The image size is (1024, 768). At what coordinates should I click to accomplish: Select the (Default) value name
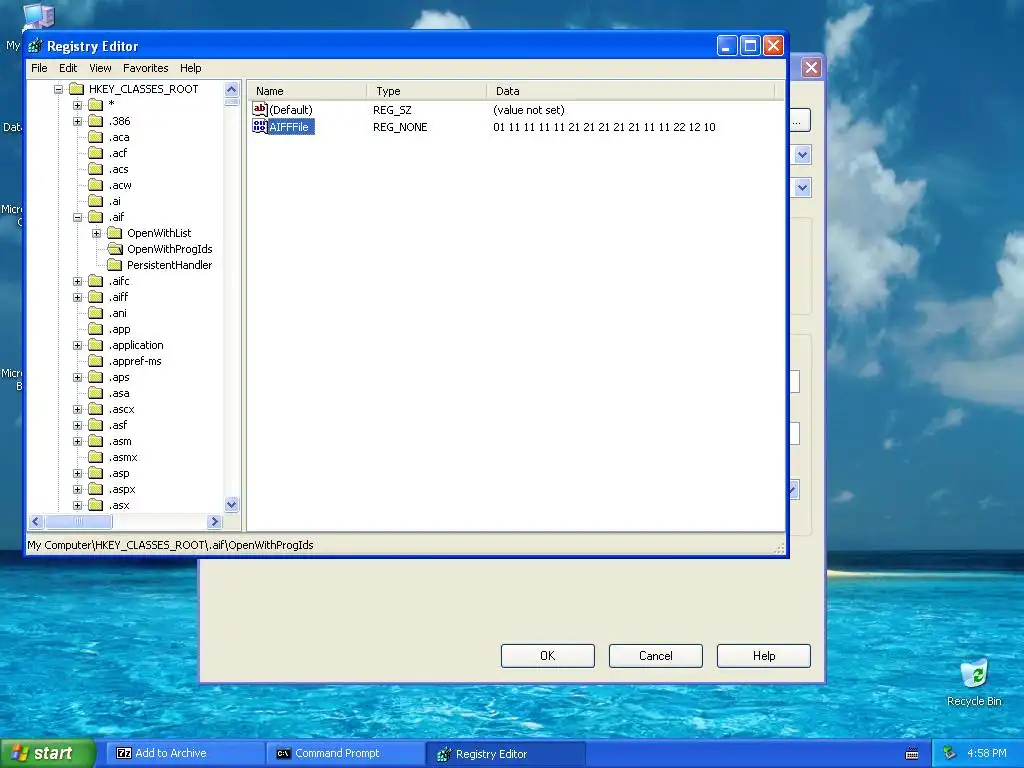pos(291,110)
